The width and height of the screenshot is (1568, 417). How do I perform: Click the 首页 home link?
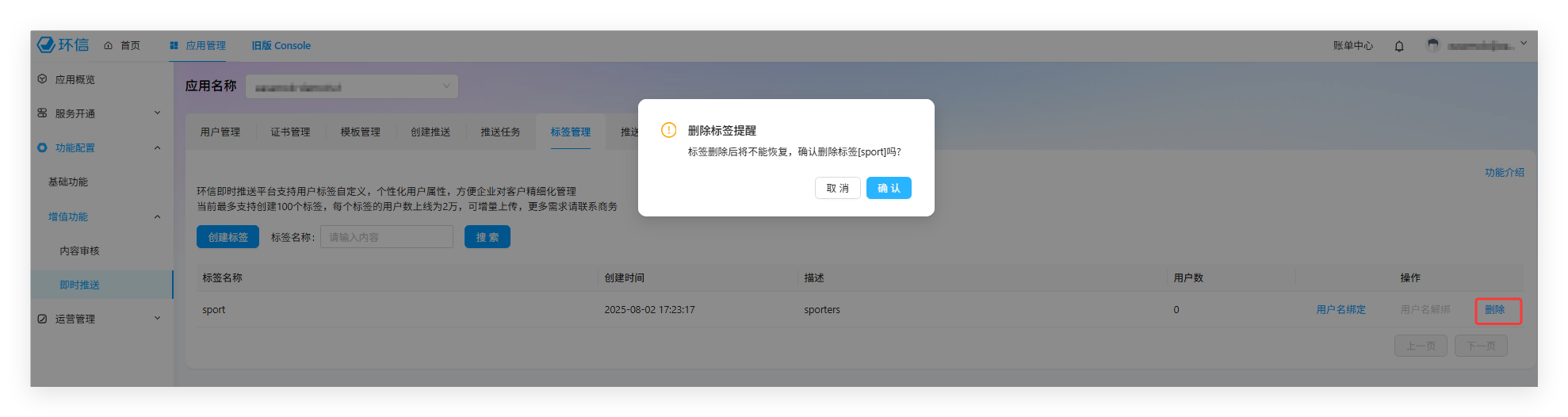click(x=122, y=46)
